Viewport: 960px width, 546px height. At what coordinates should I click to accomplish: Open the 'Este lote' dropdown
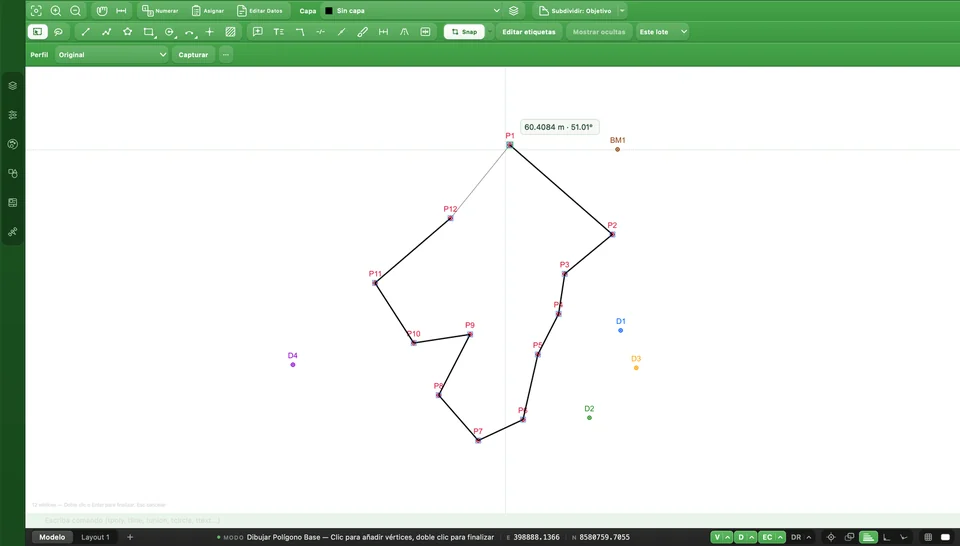[662, 32]
